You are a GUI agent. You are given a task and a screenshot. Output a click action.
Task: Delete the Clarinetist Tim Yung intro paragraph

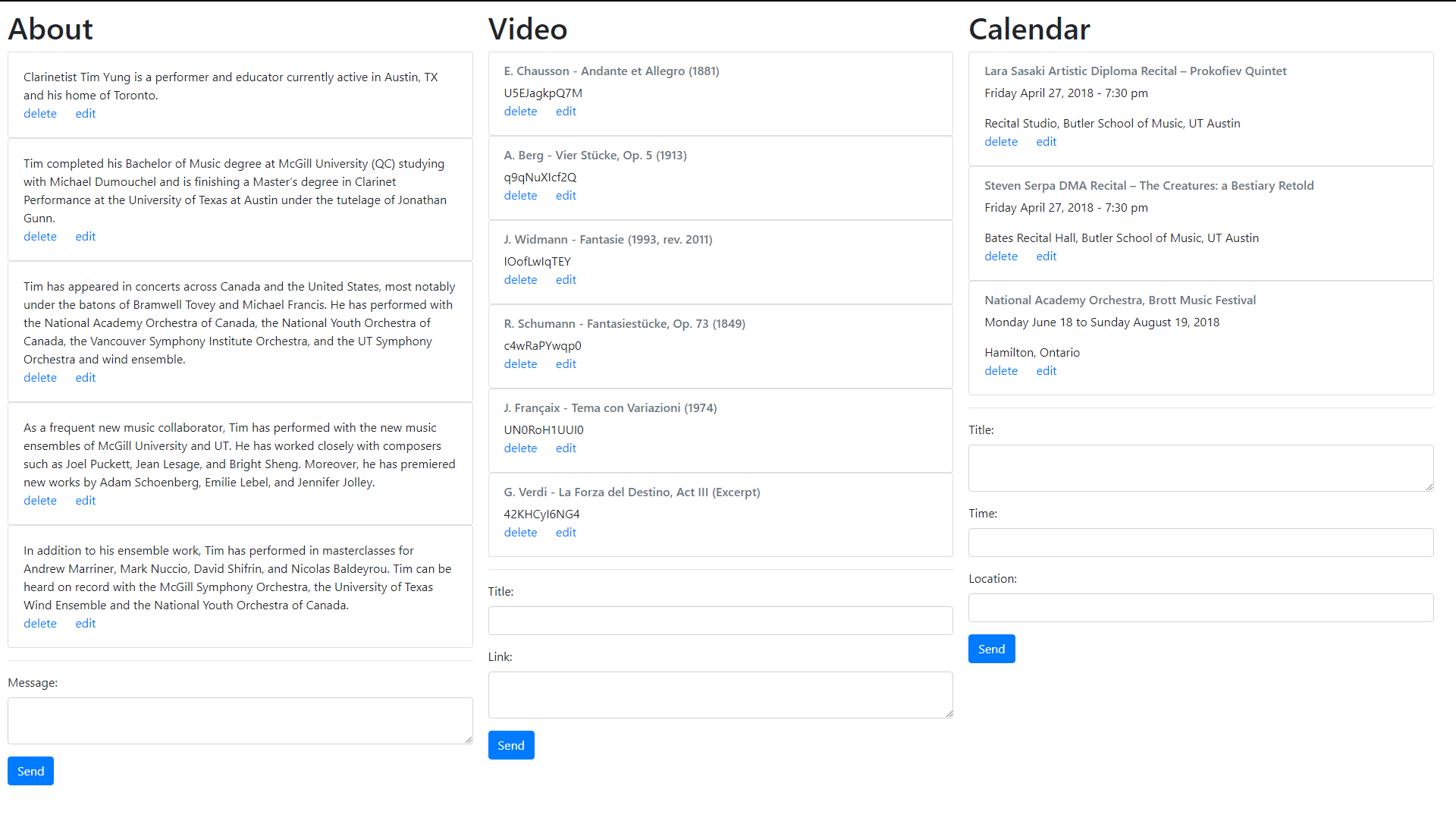click(x=40, y=114)
